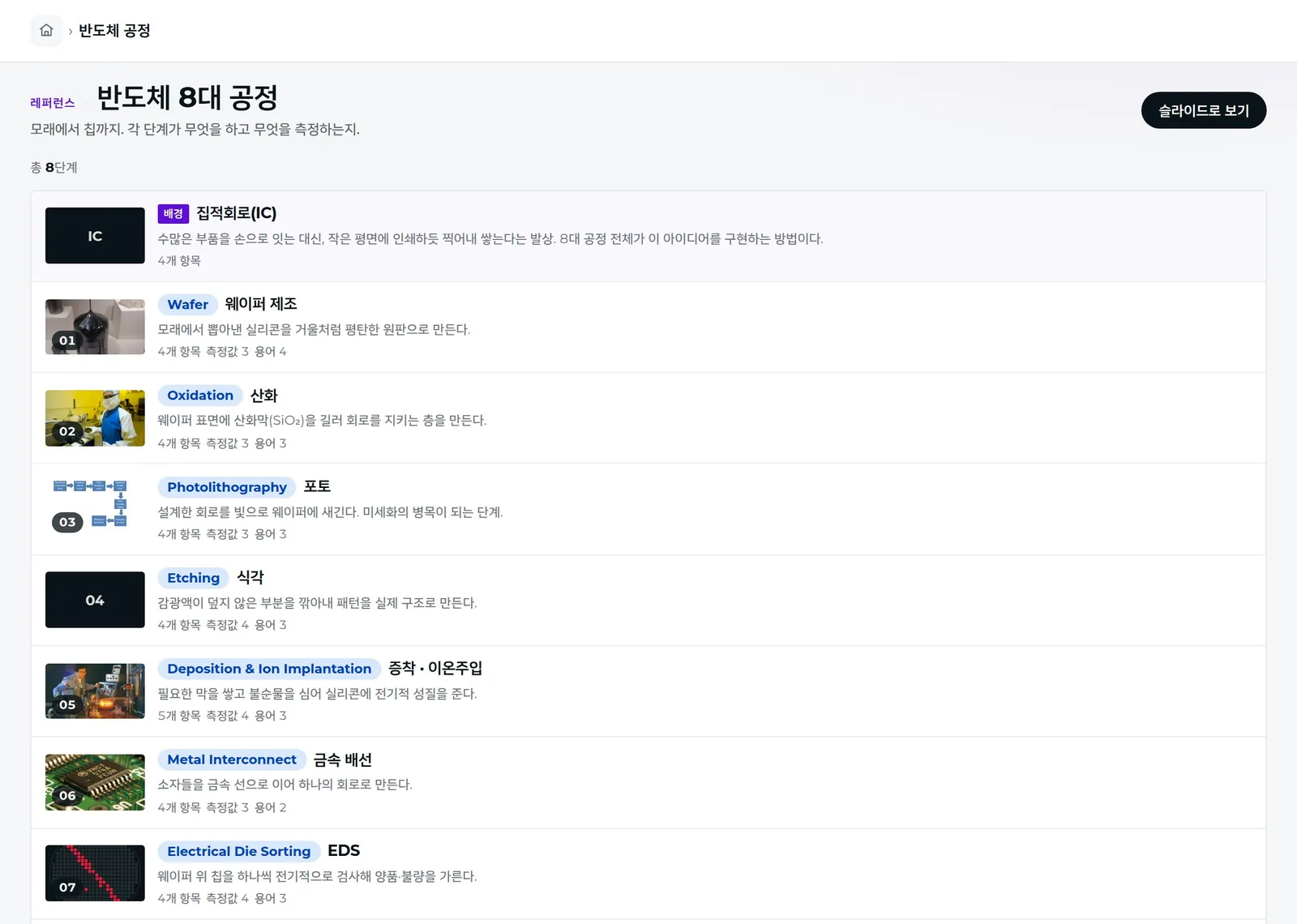Select the Etching tag label
The height and width of the screenshot is (924, 1297).
click(193, 578)
